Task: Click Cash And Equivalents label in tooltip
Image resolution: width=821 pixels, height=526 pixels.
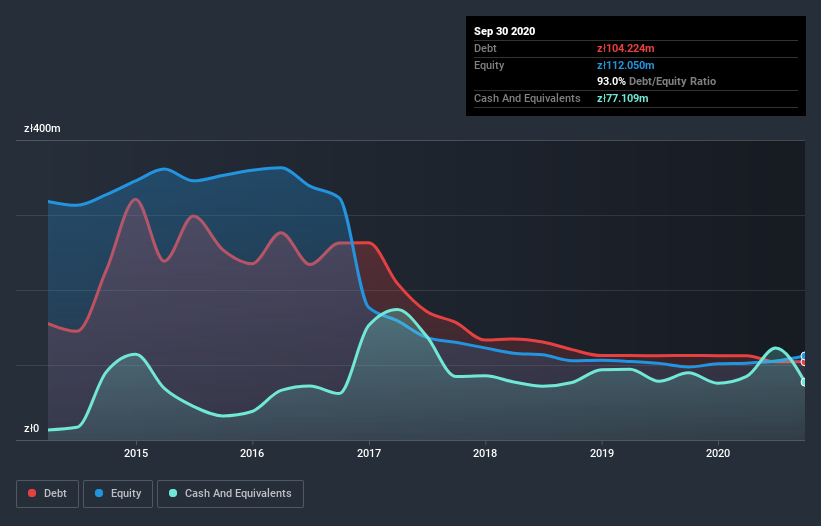Action: click(x=527, y=98)
